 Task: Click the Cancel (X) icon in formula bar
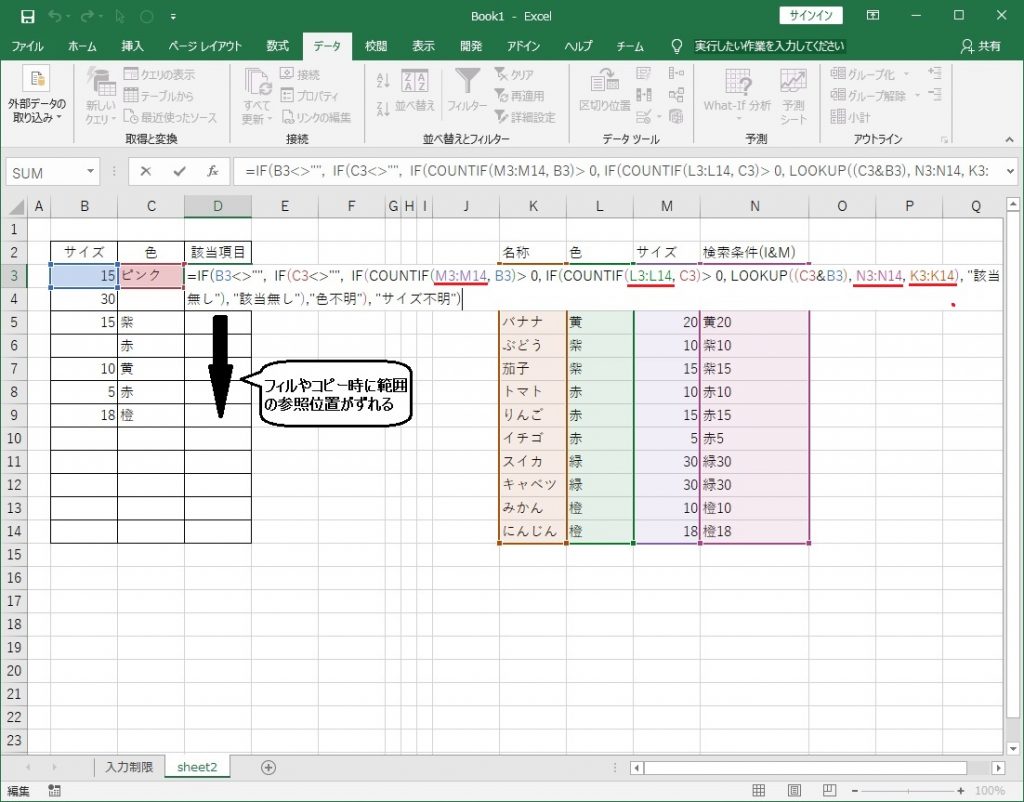coord(146,172)
